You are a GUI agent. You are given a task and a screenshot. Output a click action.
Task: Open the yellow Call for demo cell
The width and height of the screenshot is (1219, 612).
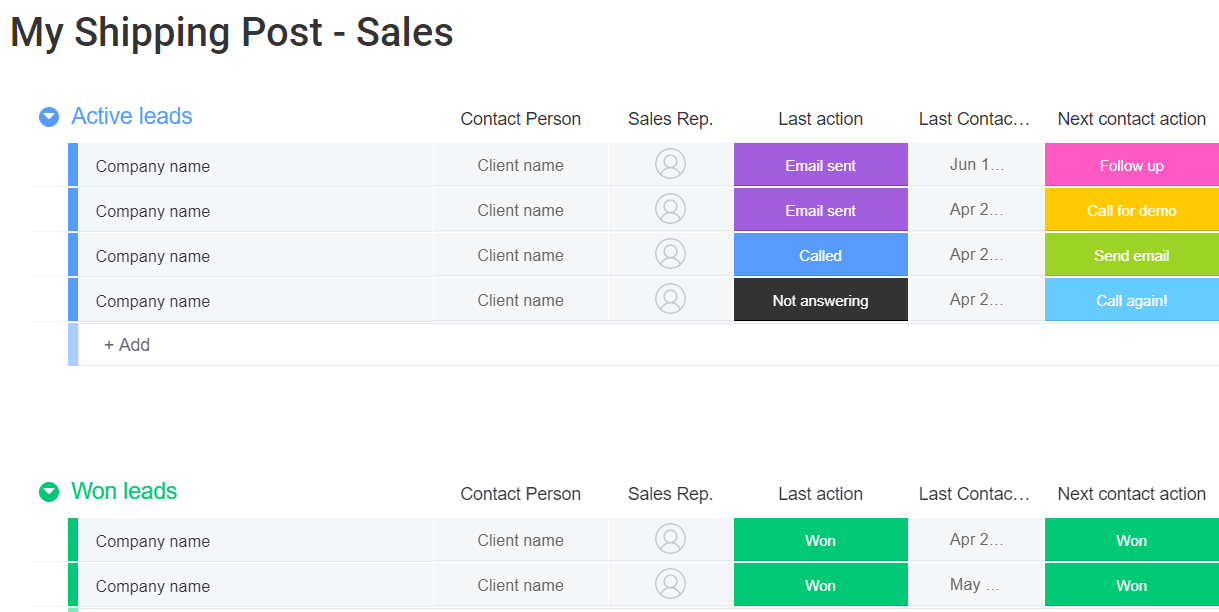tap(1132, 210)
